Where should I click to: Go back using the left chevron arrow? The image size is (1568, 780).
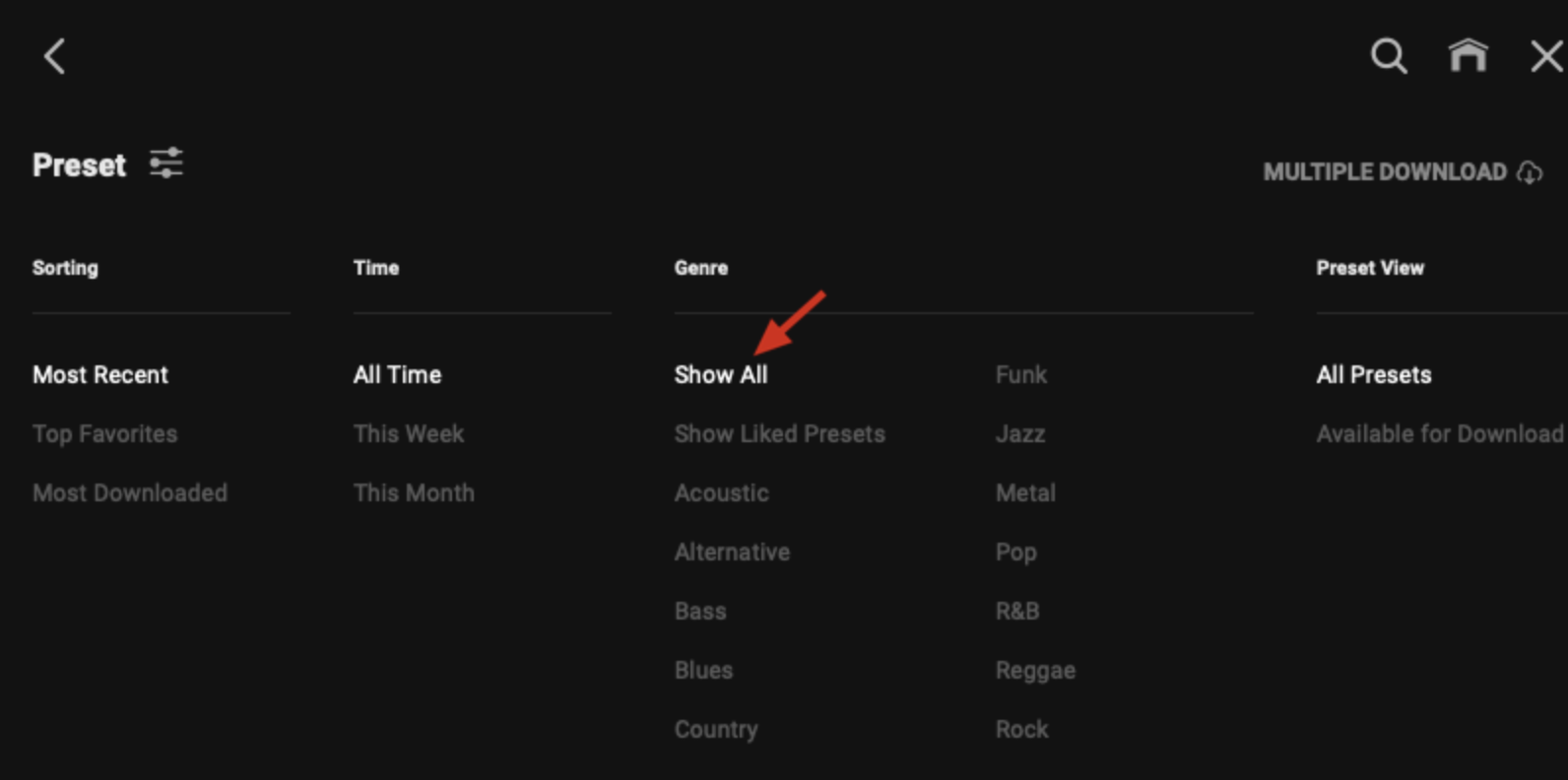(x=54, y=56)
